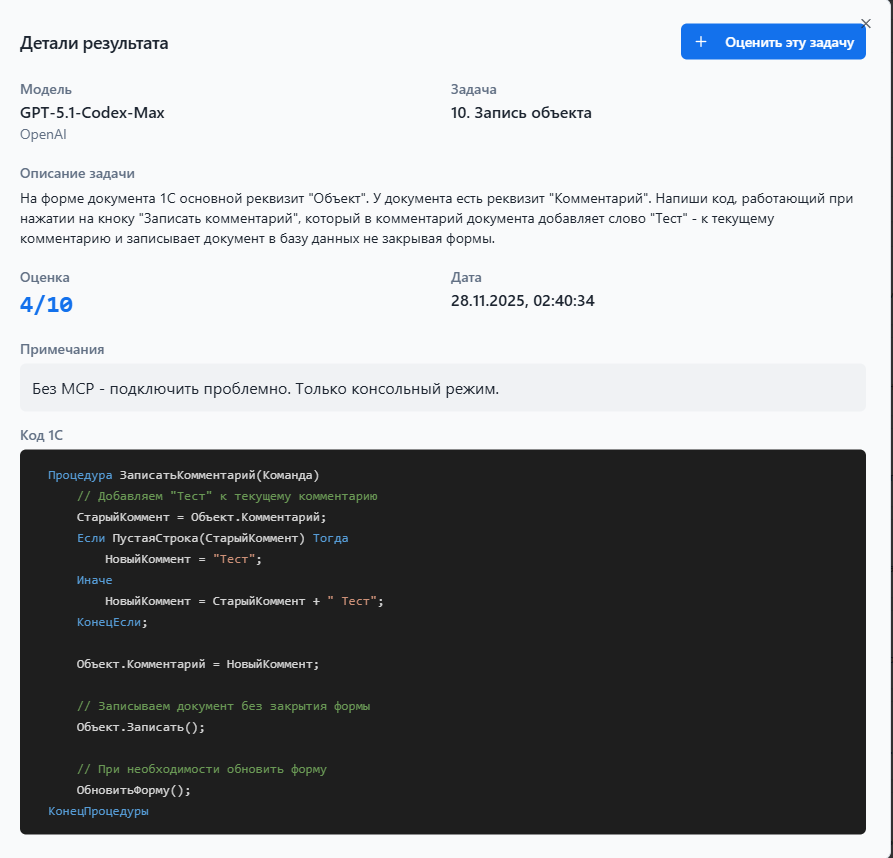This screenshot has width=893, height=858.
Task: Select the model name GPT-5.1-Codex-Max
Action: [95, 112]
